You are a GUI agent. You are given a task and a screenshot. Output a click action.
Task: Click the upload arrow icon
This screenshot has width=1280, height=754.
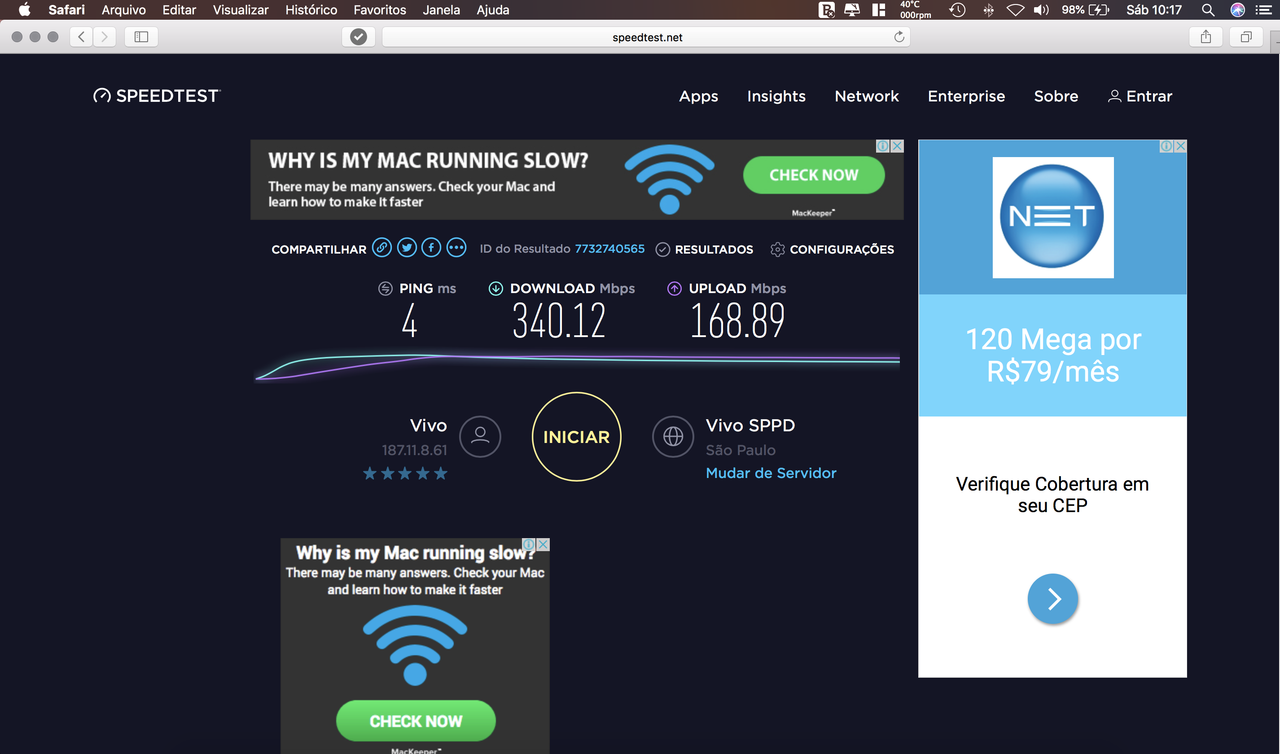[674, 288]
